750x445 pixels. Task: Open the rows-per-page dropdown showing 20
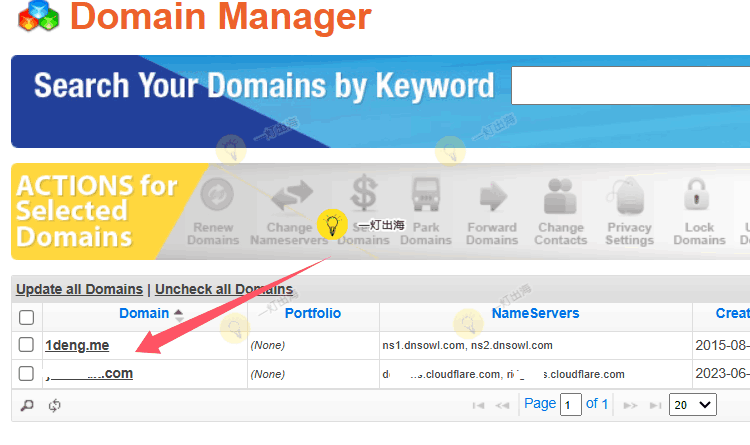[x=692, y=405]
